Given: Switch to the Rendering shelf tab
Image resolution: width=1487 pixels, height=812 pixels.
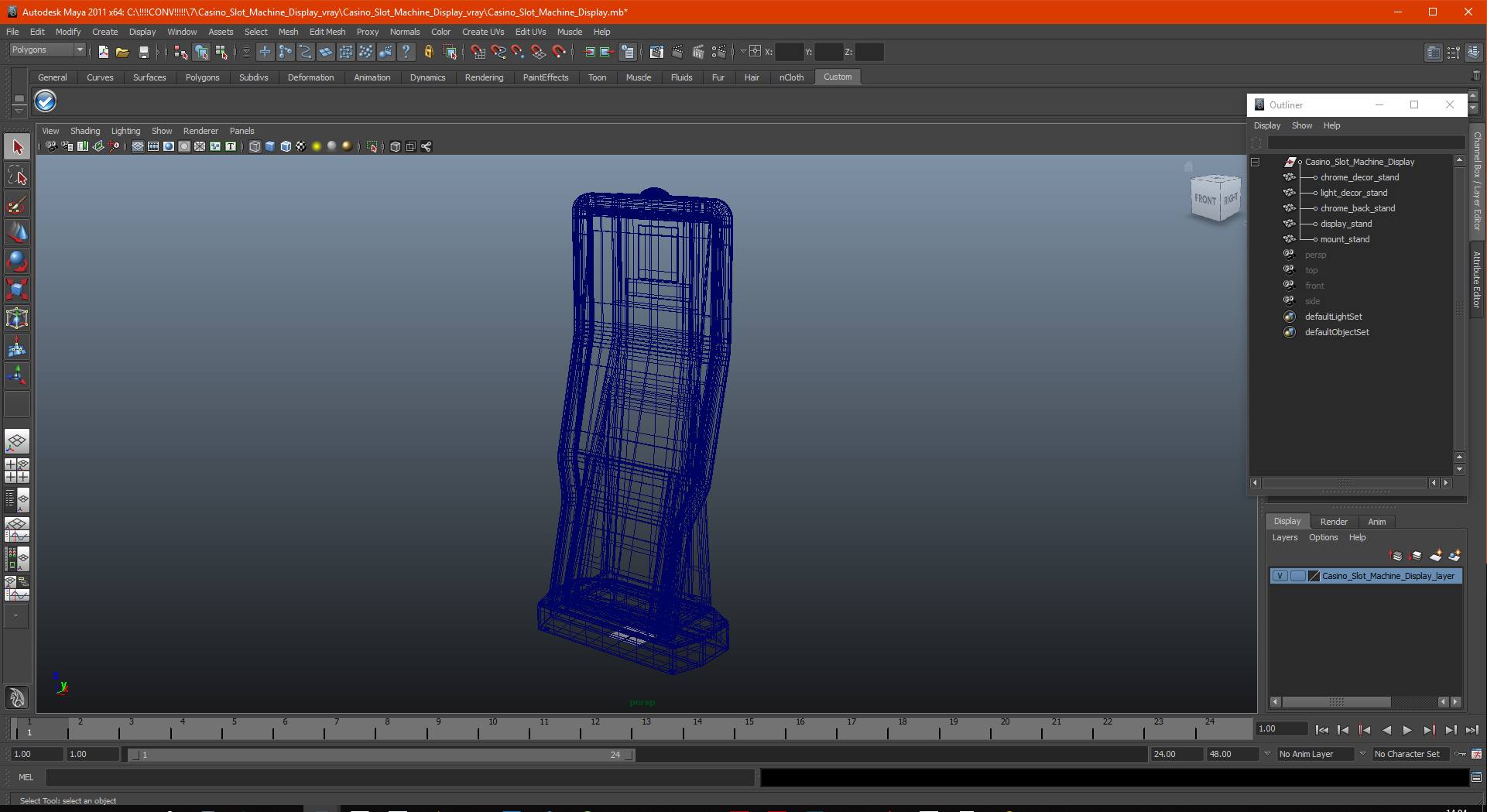Looking at the screenshot, I should (484, 77).
